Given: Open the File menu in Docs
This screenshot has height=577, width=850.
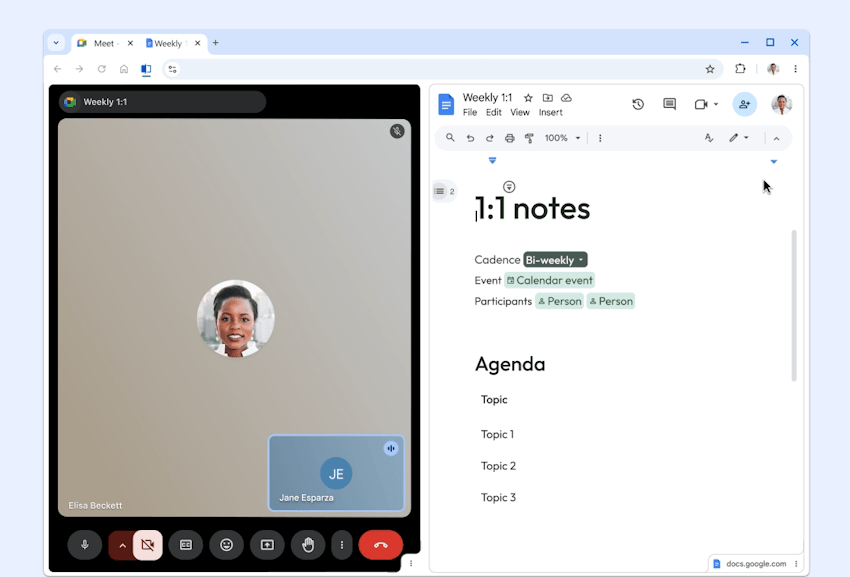Looking at the screenshot, I should [x=469, y=113].
